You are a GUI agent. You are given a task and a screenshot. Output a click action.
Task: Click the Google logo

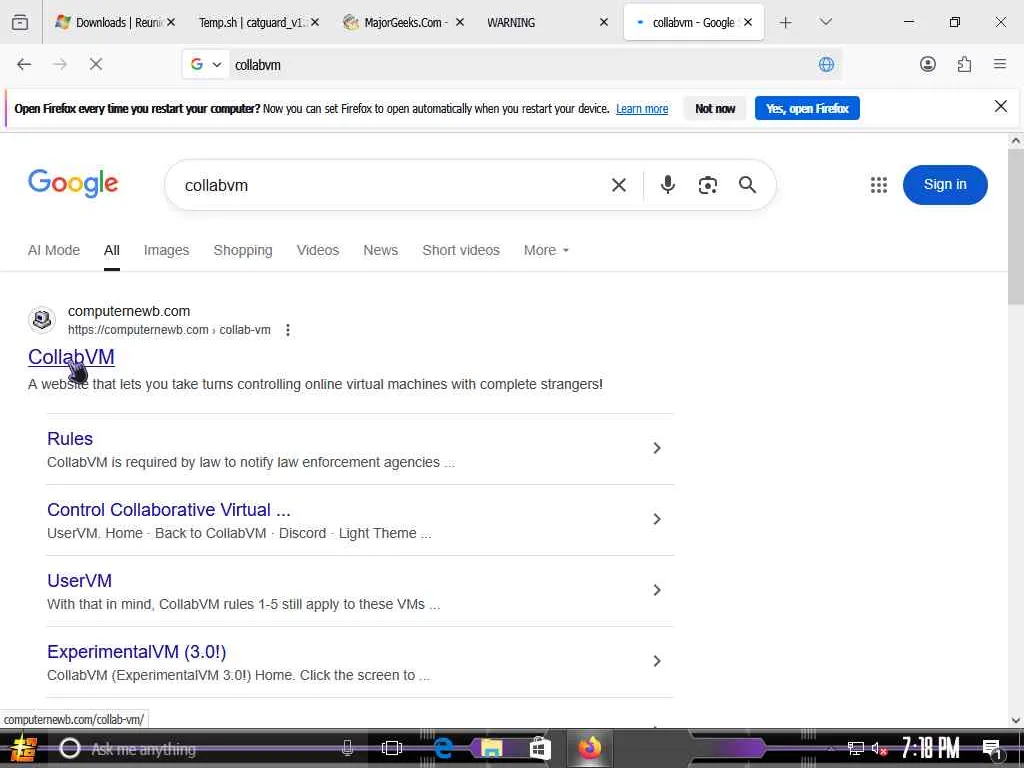point(73,184)
